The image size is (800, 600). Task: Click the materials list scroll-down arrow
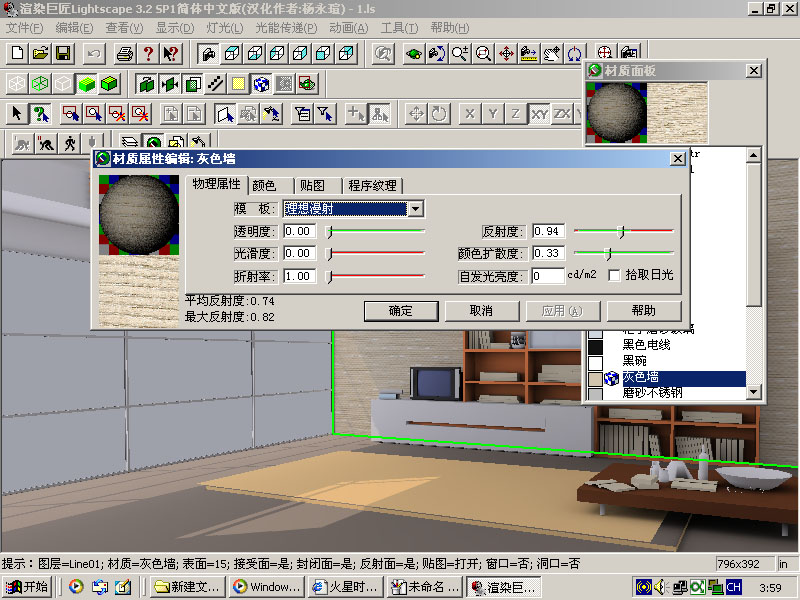(754, 392)
